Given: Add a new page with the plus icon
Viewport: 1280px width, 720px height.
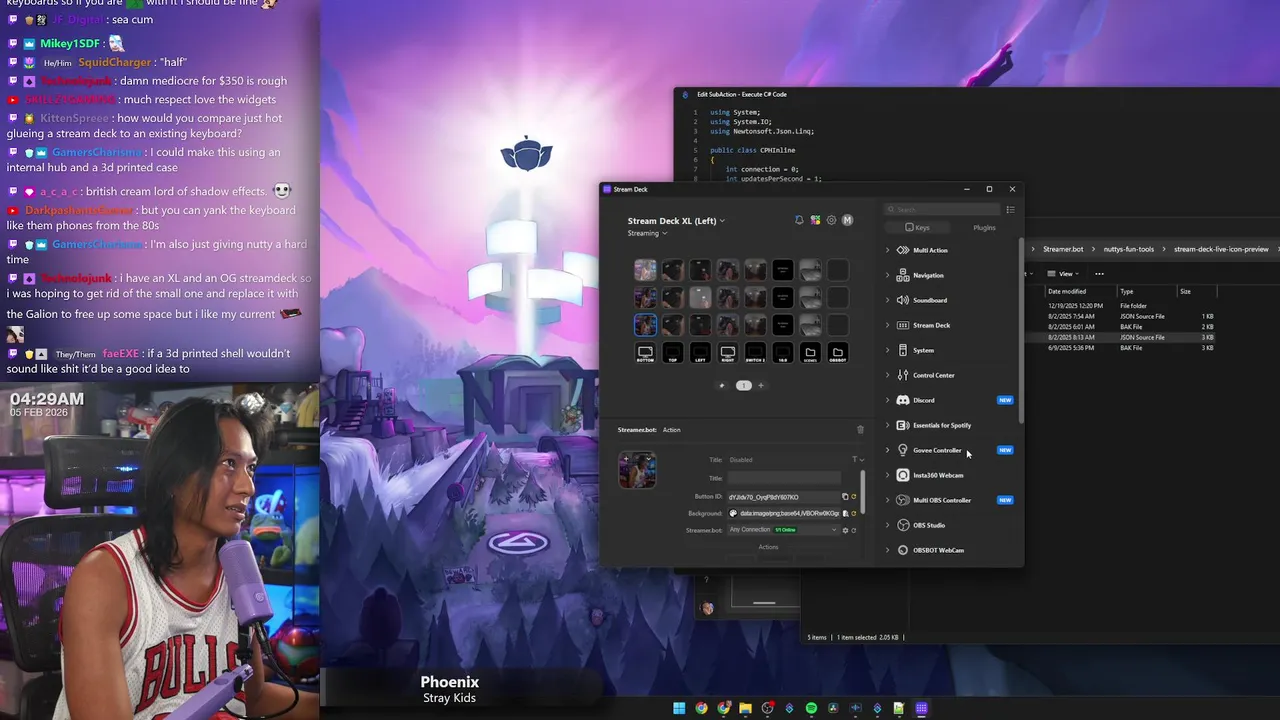Looking at the screenshot, I should (760, 385).
